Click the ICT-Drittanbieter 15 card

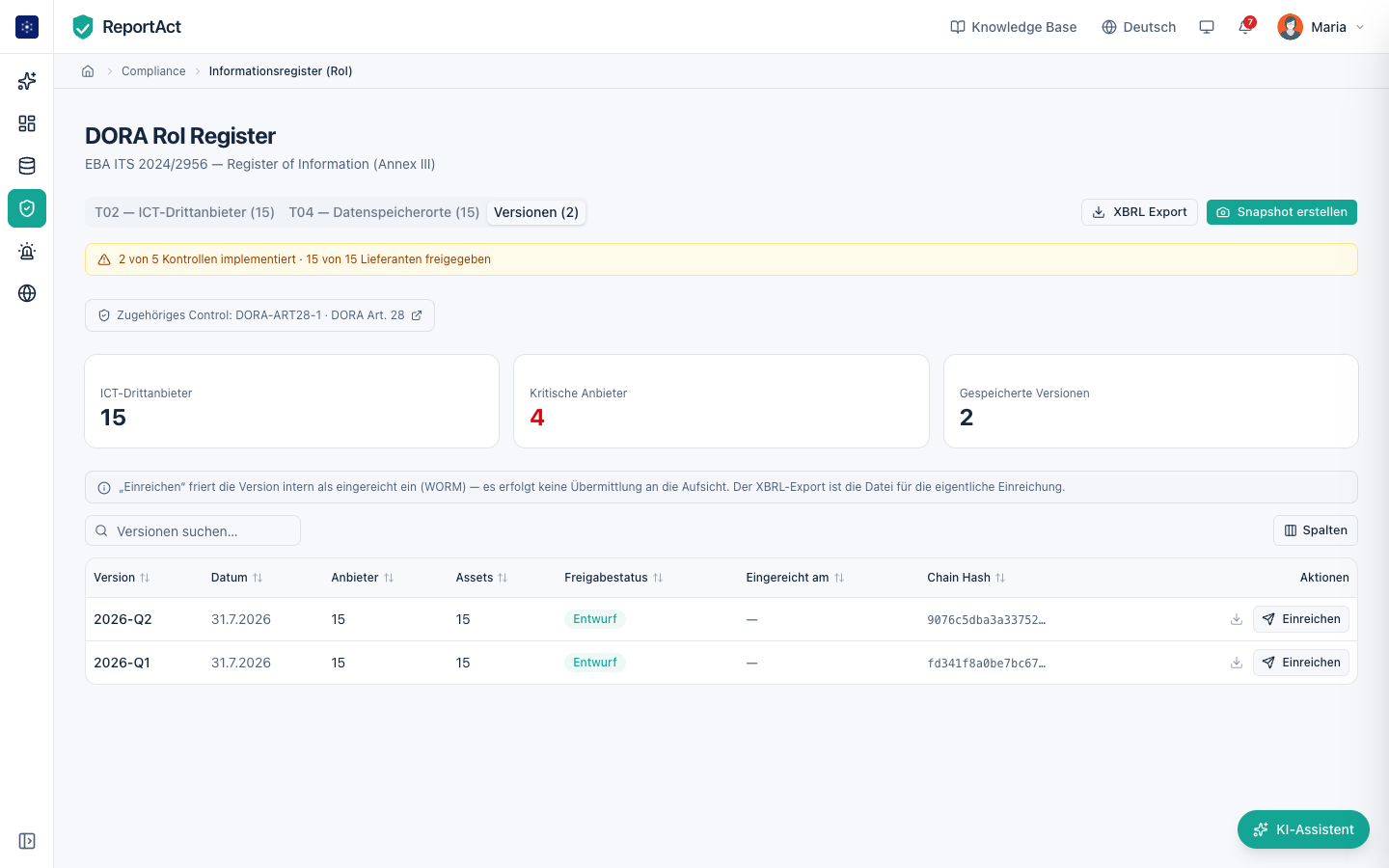291,401
